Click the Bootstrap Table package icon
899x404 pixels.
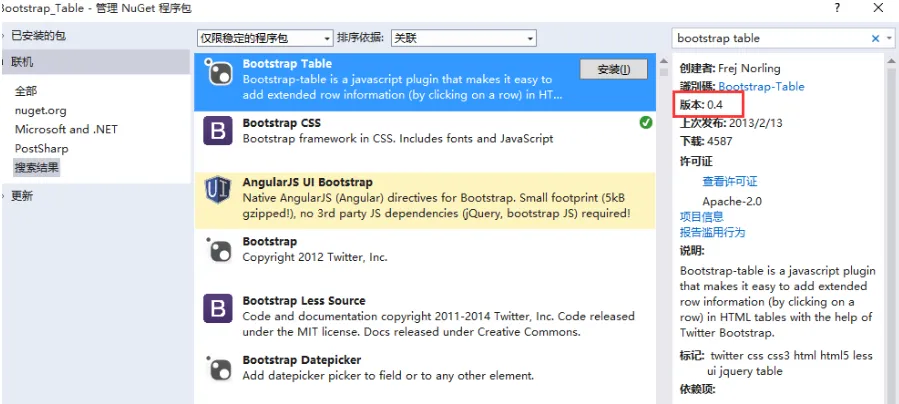[x=218, y=73]
